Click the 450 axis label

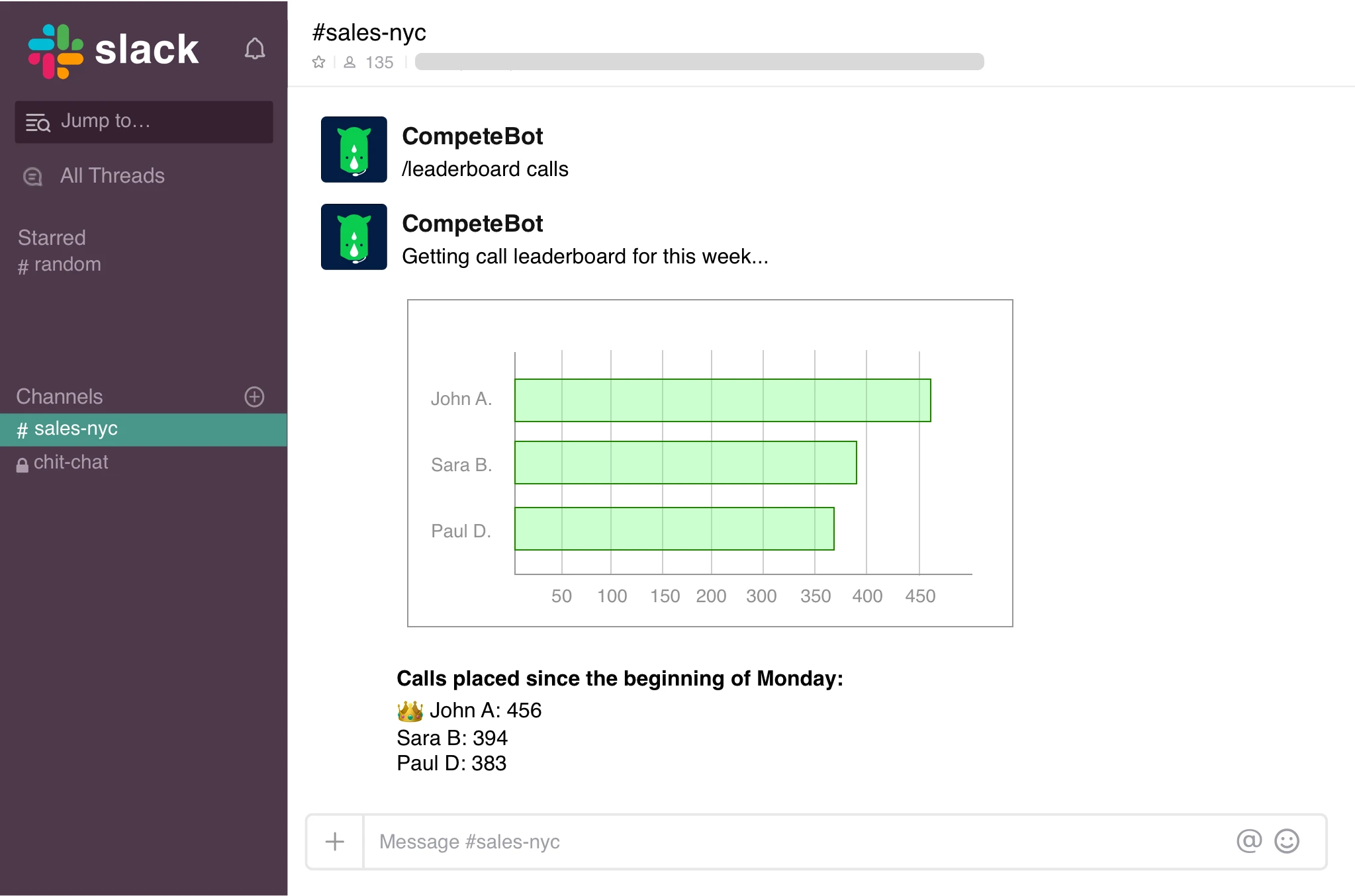[920, 596]
